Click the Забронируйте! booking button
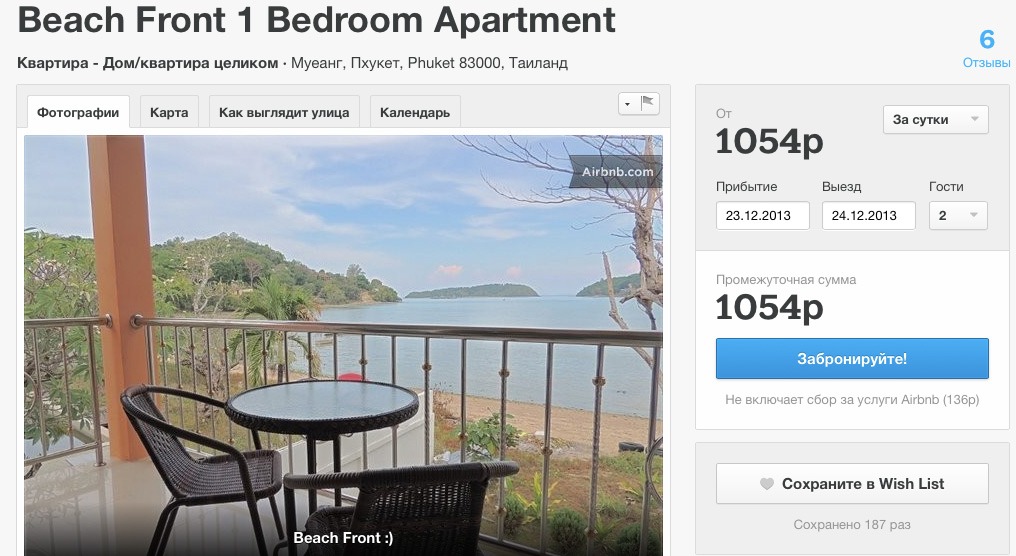Viewport: 1016px width, 556px height. [x=852, y=358]
